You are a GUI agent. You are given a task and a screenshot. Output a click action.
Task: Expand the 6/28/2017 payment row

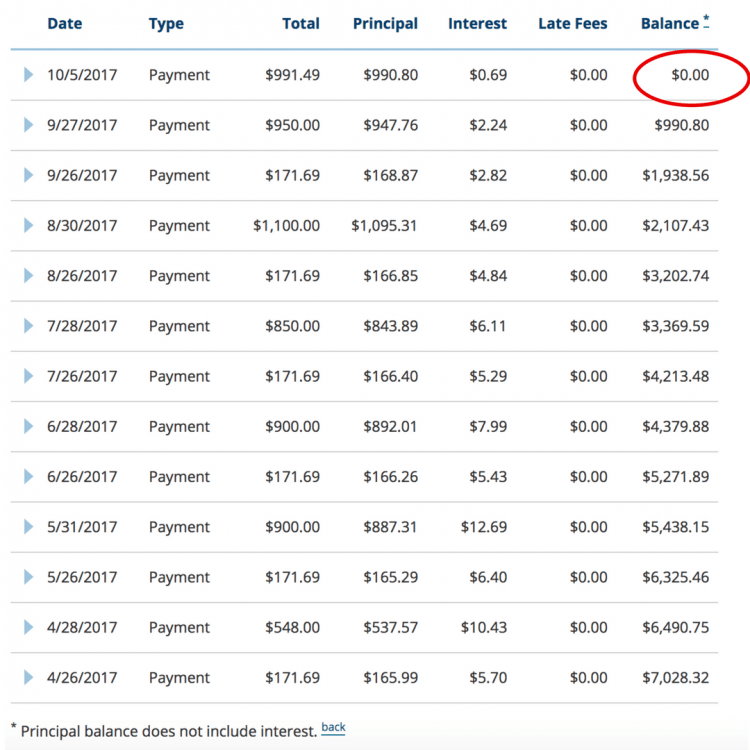tap(28, 426)
